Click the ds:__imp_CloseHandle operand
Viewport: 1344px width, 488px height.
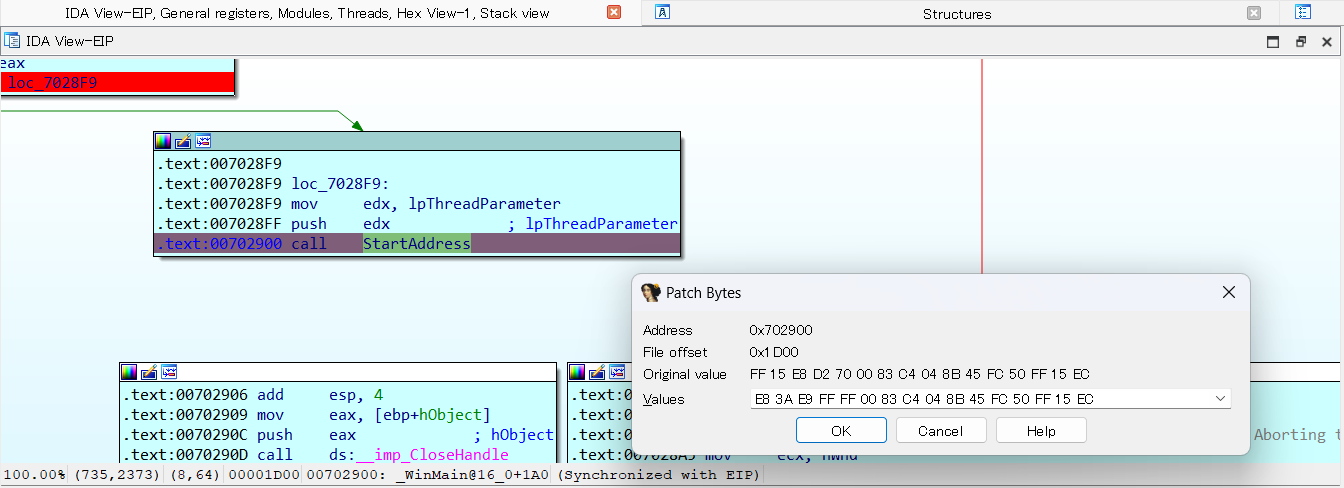(419, 455)
